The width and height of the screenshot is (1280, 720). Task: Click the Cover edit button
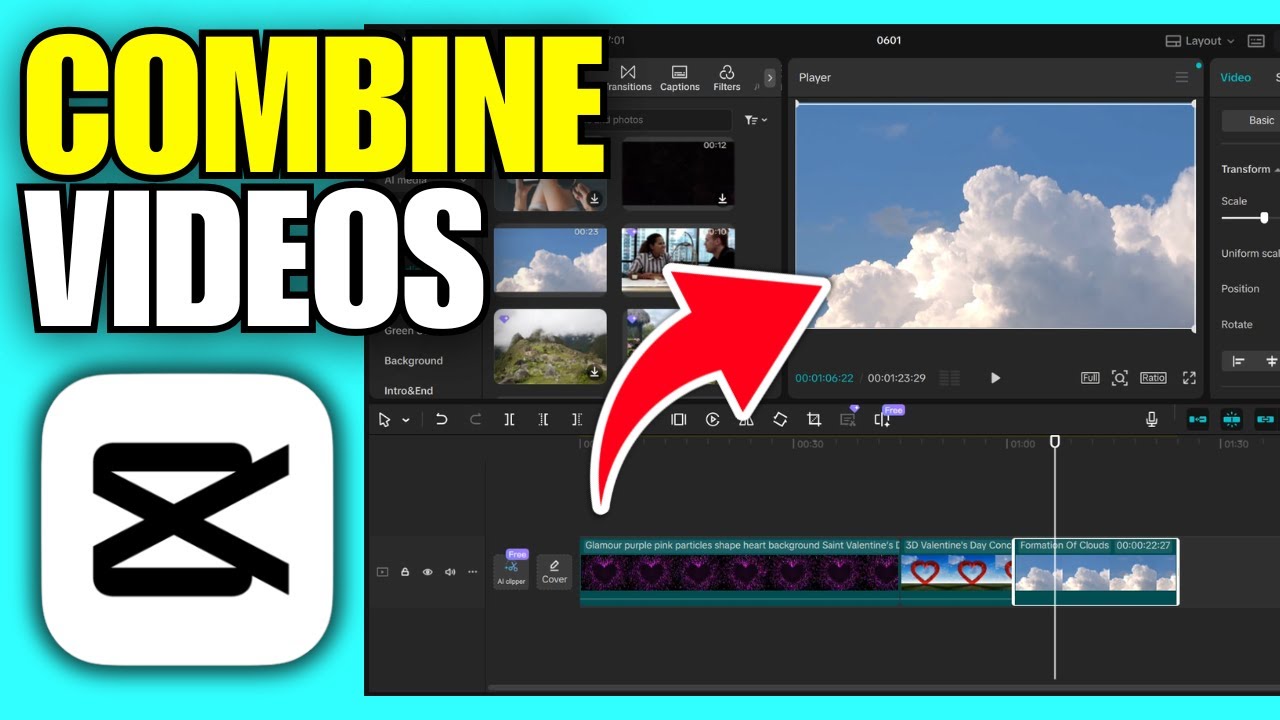[x=554, y=571]
